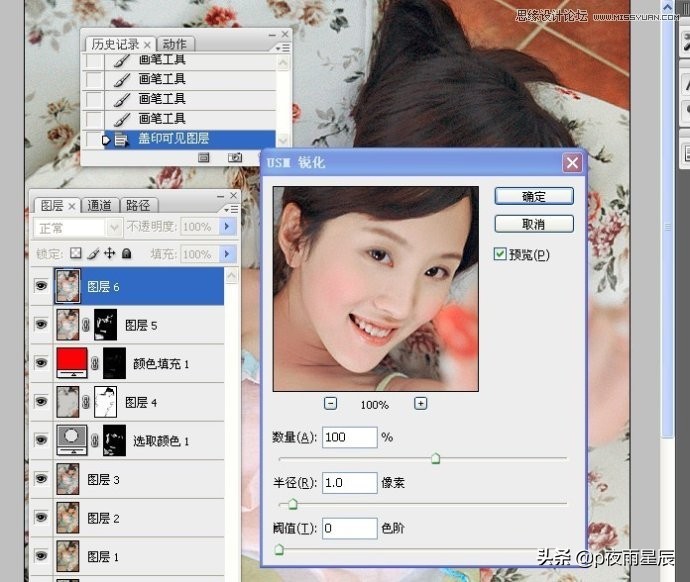Hide layer 图层 3 via eye icon
This screenshot has width=690, height=582.
click(41, 479)
